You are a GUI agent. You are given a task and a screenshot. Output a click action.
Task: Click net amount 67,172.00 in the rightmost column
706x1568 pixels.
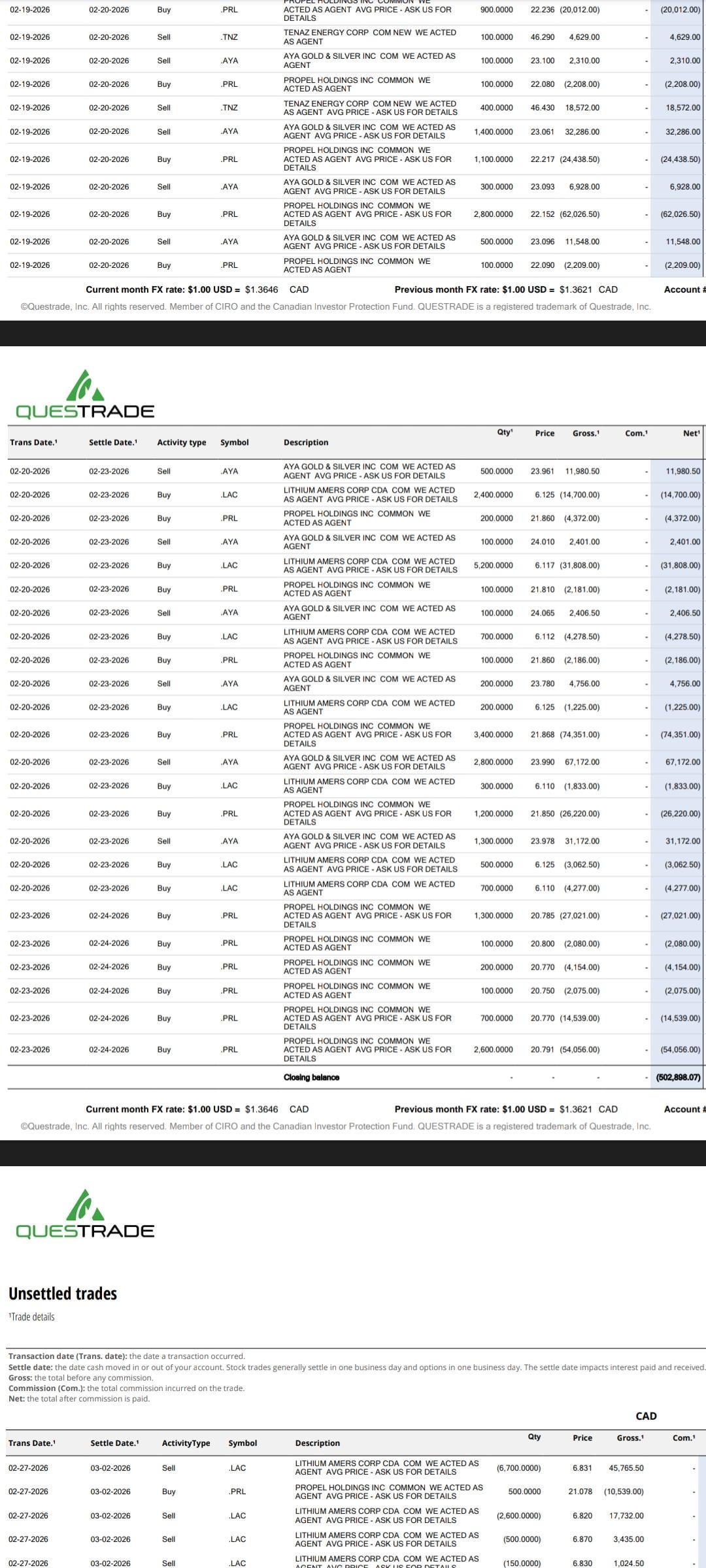click(x=682, y=762)
